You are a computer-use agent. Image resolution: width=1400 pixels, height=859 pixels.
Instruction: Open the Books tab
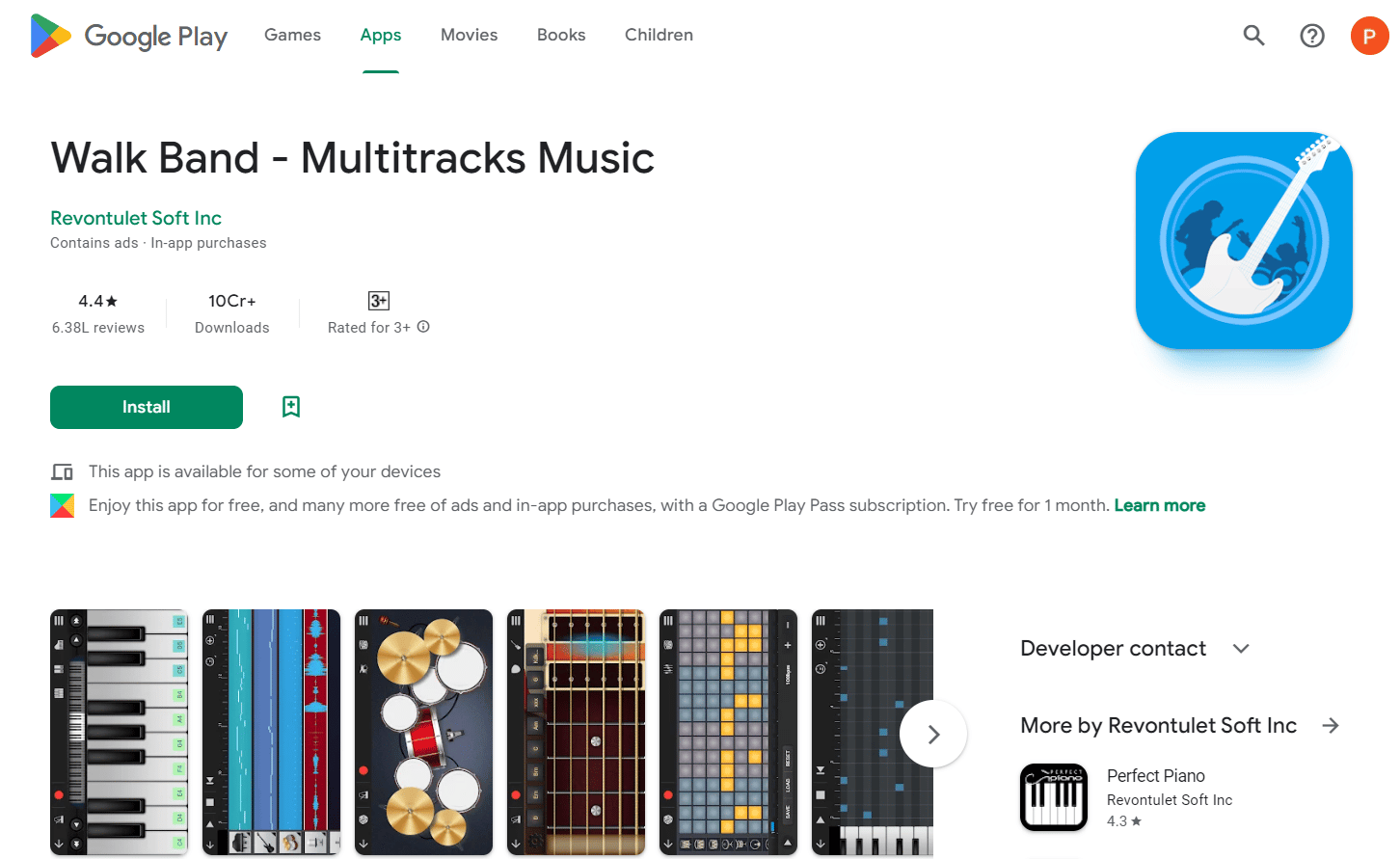click(x=561, y=35)
